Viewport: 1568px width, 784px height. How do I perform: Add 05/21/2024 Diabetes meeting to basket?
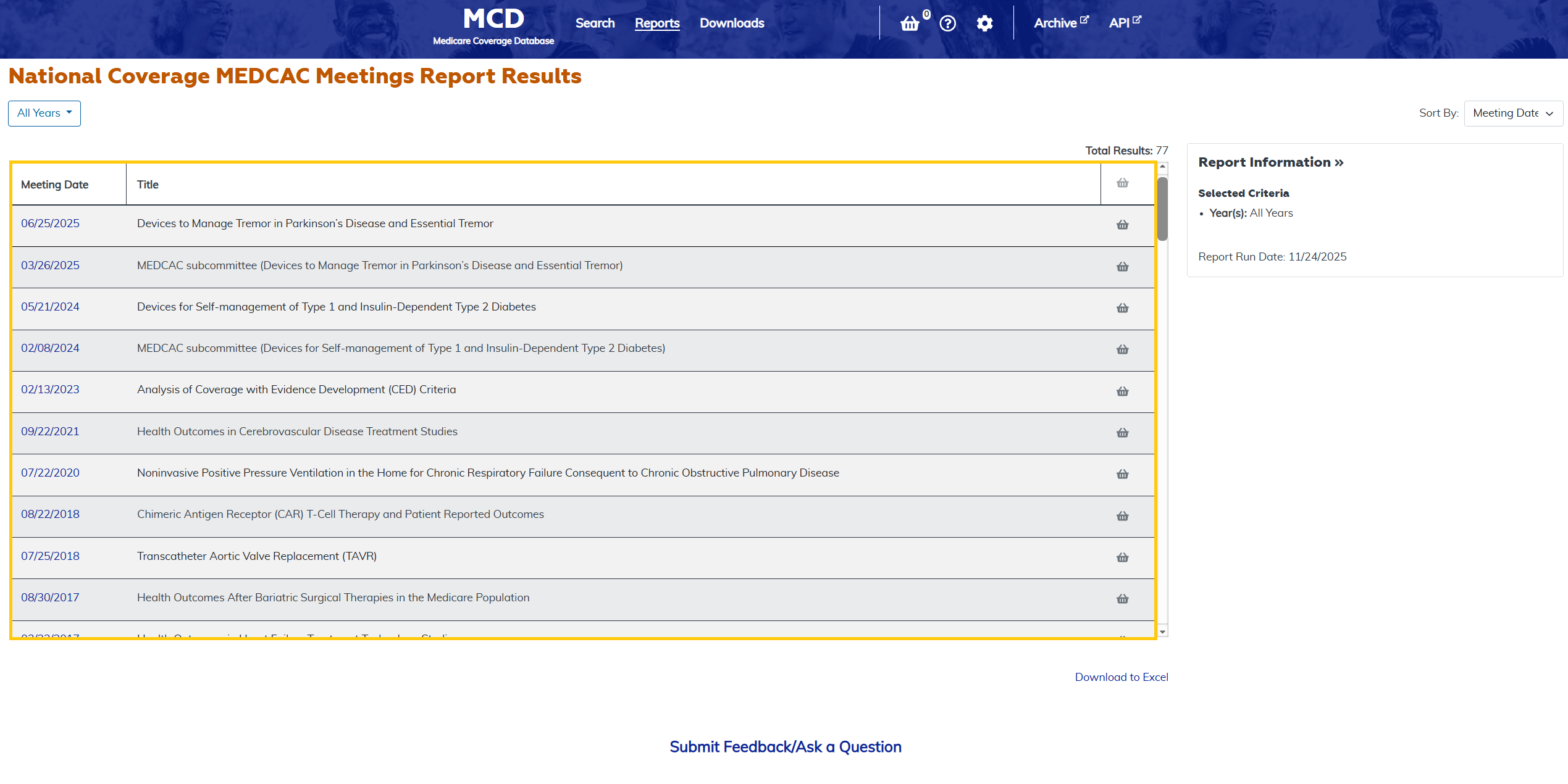click(x=1122, y=308)
